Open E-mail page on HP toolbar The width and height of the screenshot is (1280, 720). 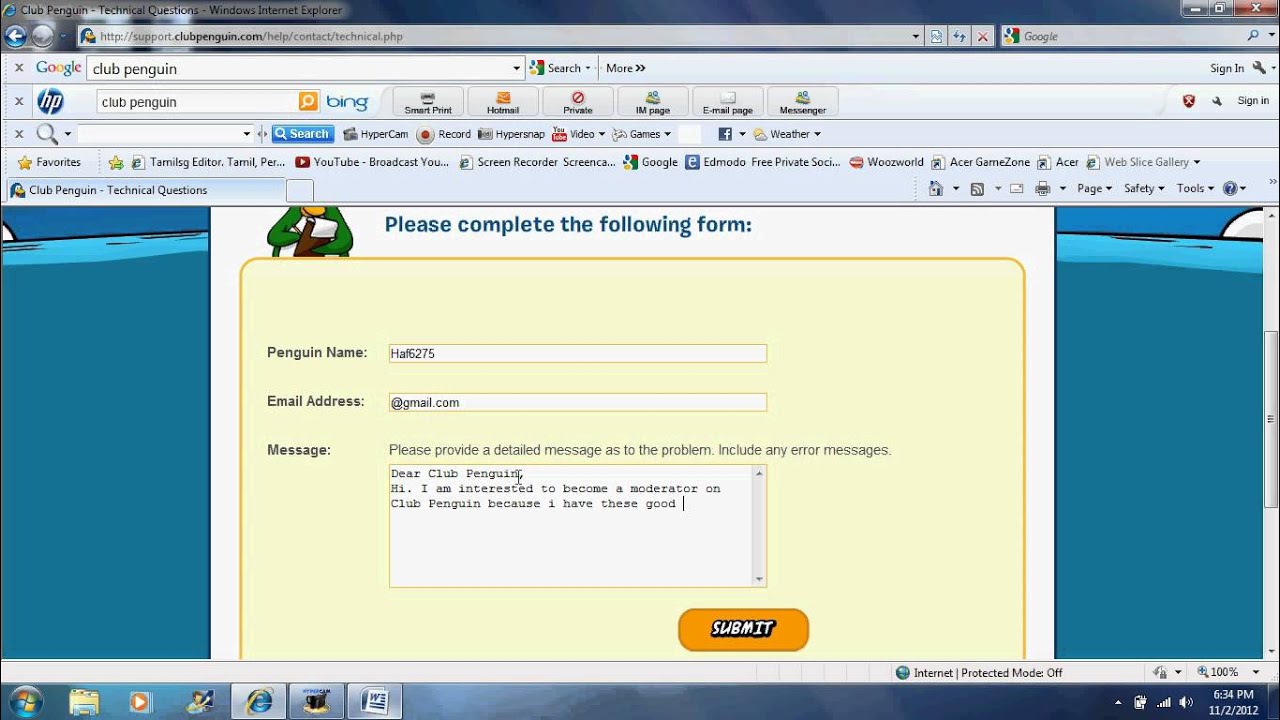coord(727,102)
